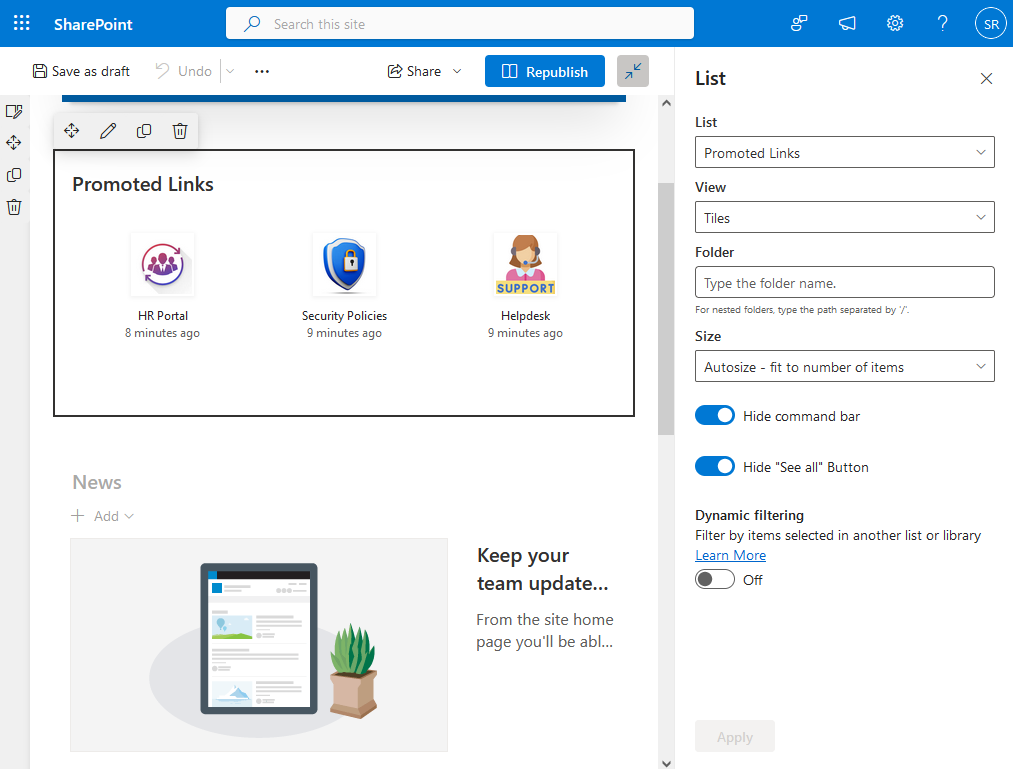Open the Share menu
Image resolution: width=1013 pixels, height=769 pixels.
(424, 71)
